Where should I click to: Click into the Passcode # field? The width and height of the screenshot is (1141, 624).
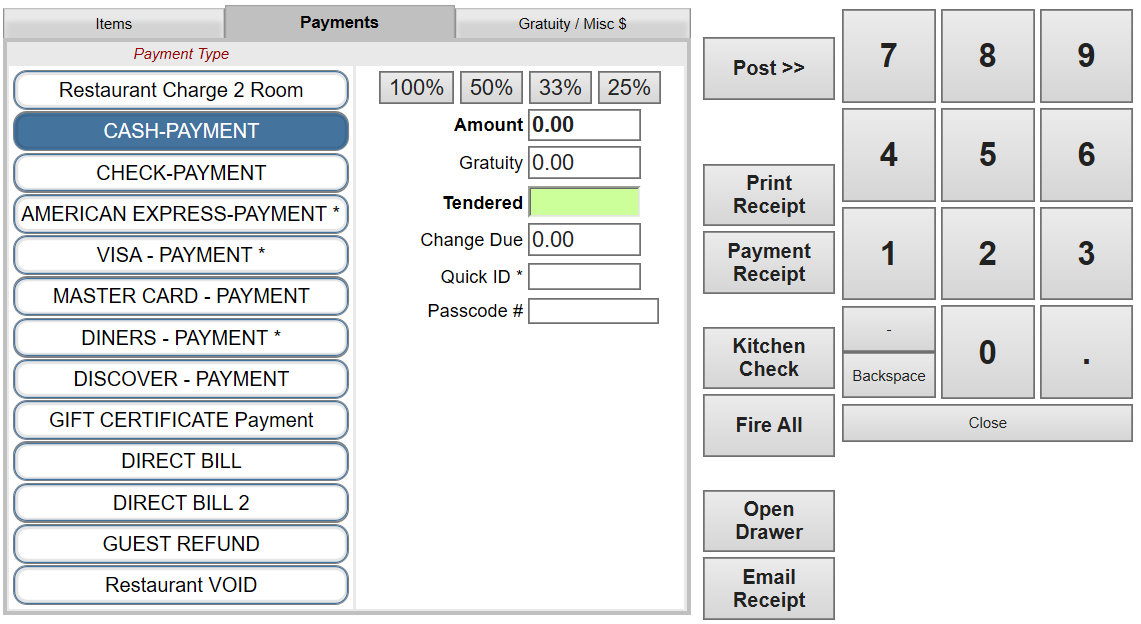pyautogui.click(x=593, y=311)
